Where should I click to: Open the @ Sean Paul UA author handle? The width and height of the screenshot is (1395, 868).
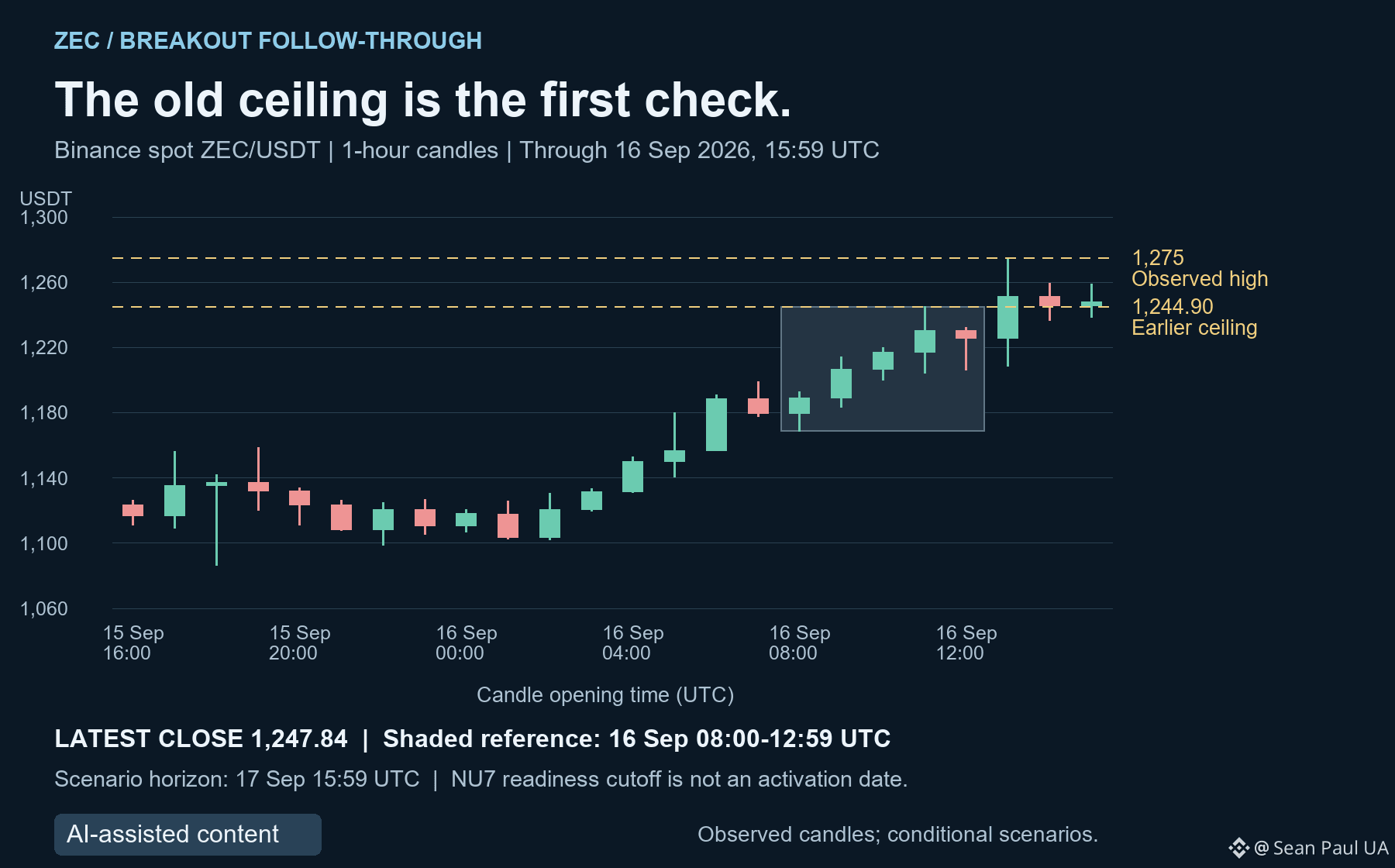coord(1321,848)
